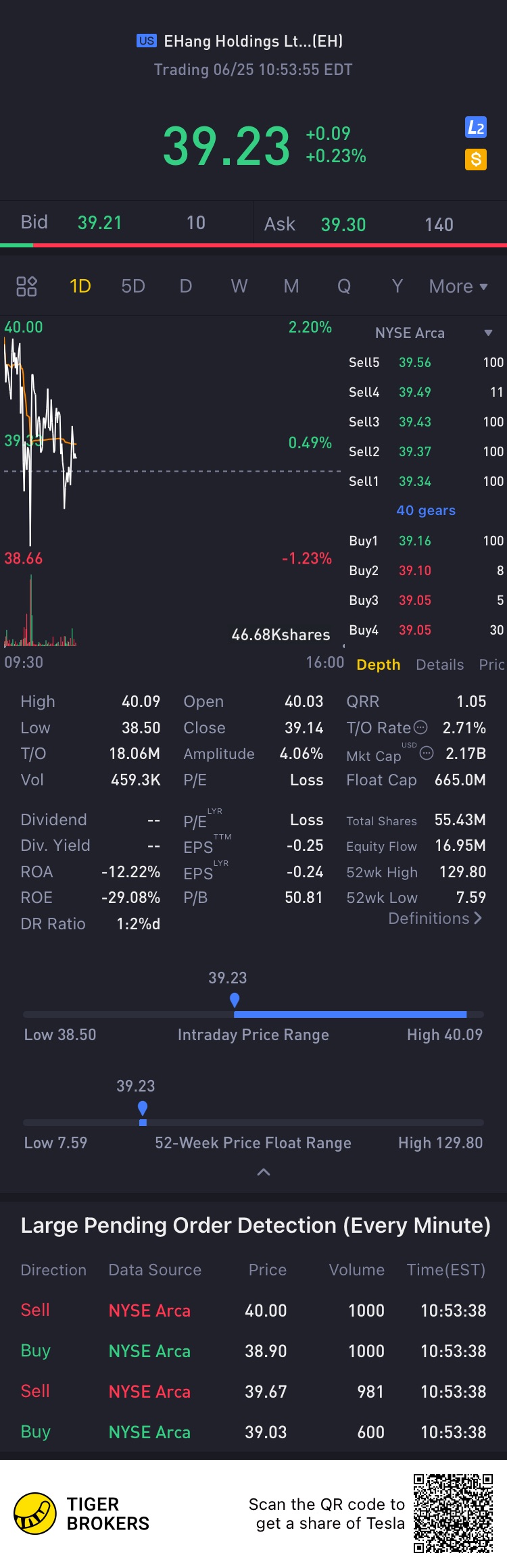The width and height of the screenshot is (507, 1568).
Task: Tap the US market flag badge
Action: [x=147, y=41]
